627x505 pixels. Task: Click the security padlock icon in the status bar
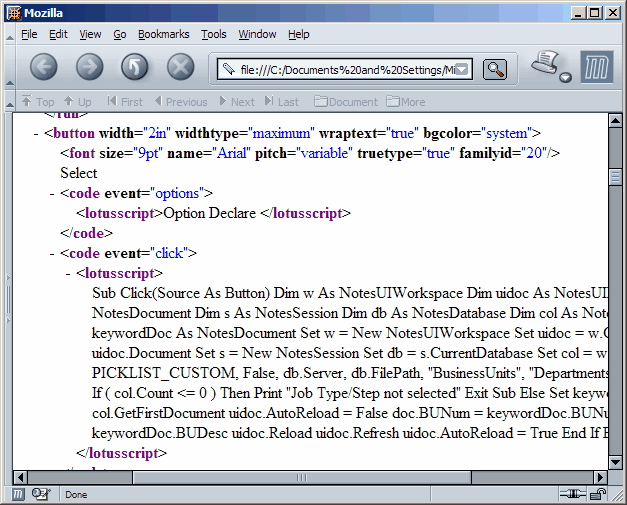tap(597, 495)
